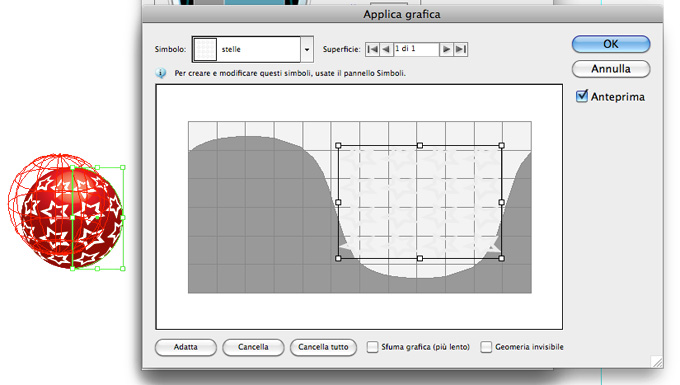Click the 'Applica grafica' dialog title
Image resolution: width=680 pixels, height=385 pixels.
(x=402, y=14)
